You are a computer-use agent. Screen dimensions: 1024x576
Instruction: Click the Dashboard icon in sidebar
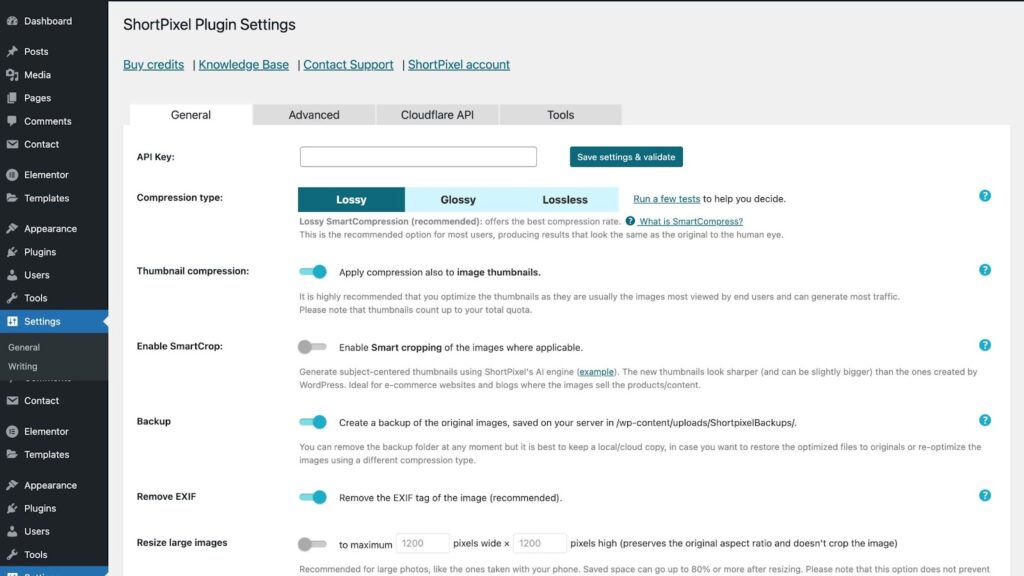12,21
